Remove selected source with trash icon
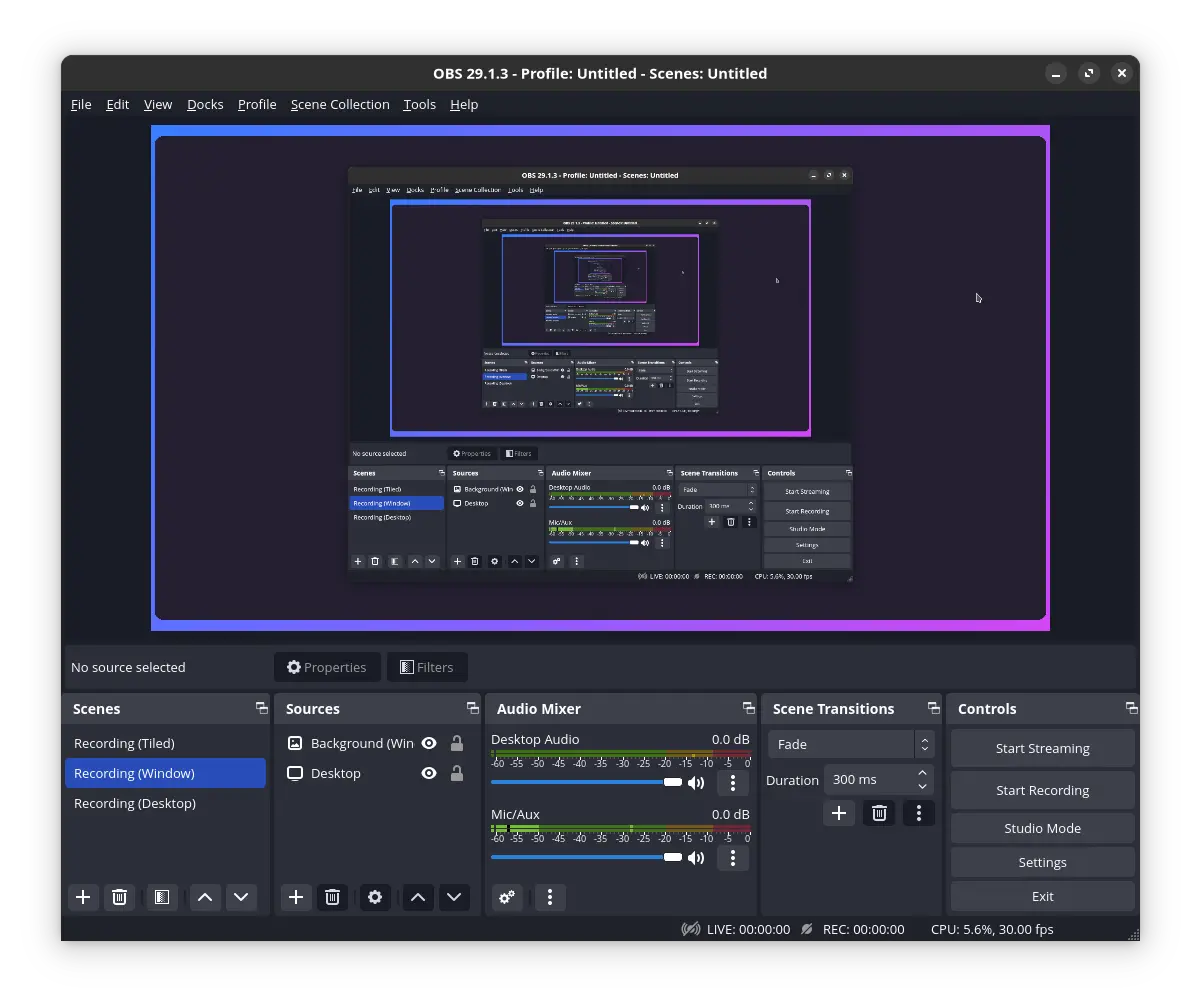The image size is (1201, 1008). pos(333,897)
